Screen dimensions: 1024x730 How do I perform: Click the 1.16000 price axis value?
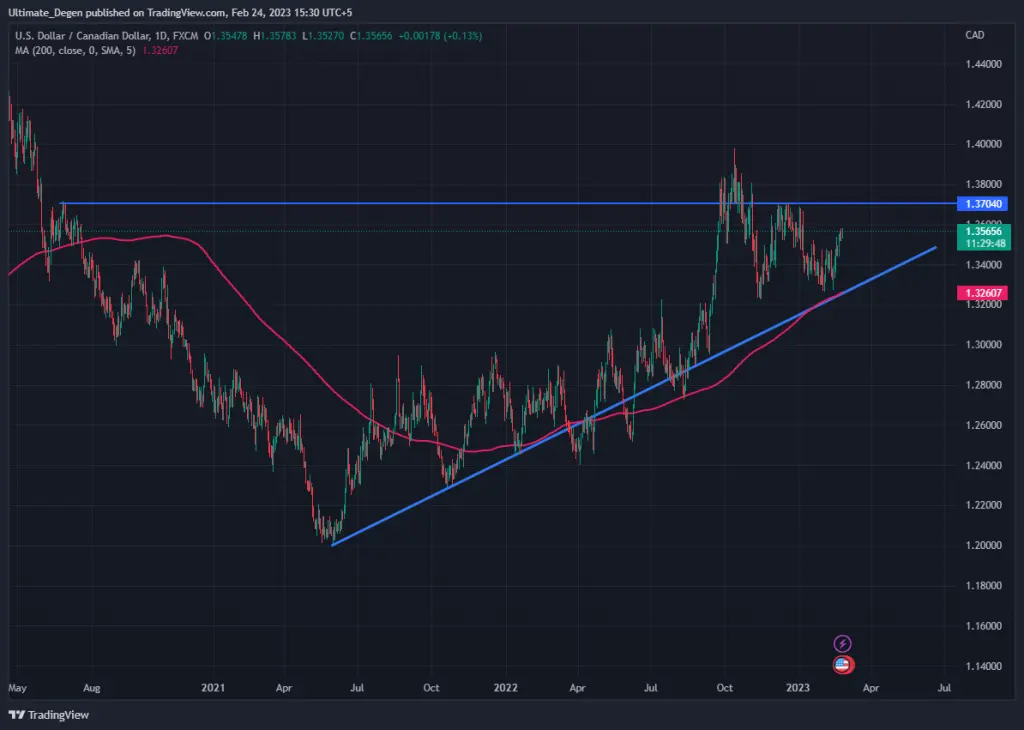(x=984, y=626)
